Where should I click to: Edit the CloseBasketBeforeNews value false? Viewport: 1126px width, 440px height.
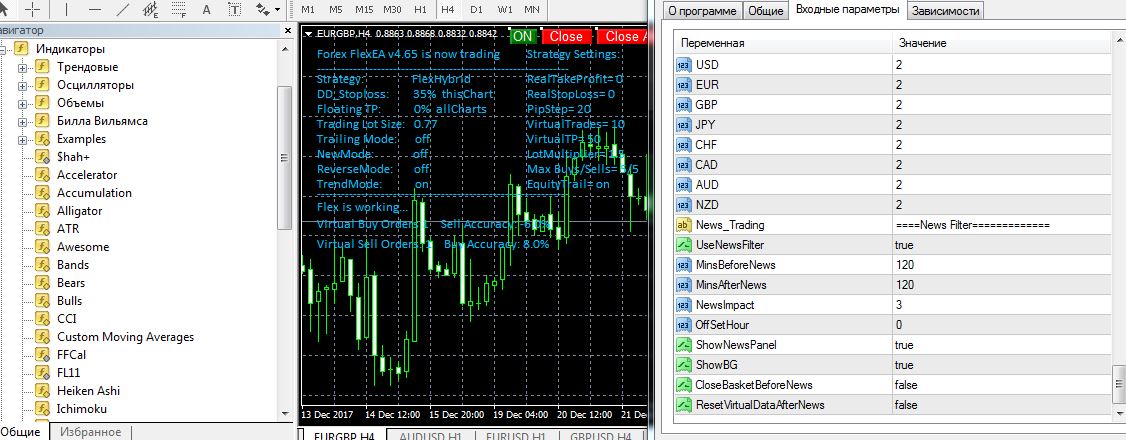[1002, 385]
